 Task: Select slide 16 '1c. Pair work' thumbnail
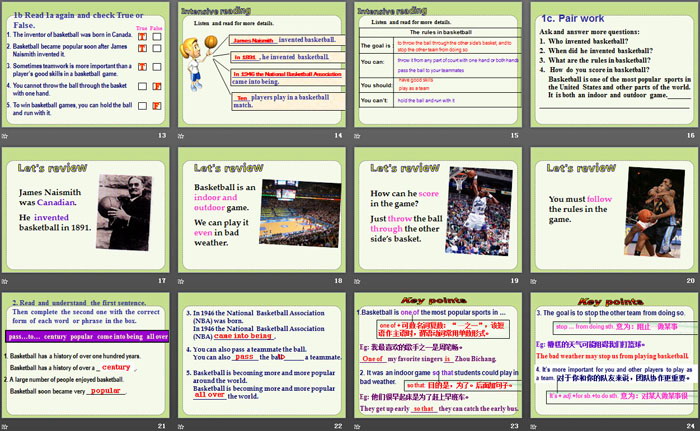pos(614,65)
